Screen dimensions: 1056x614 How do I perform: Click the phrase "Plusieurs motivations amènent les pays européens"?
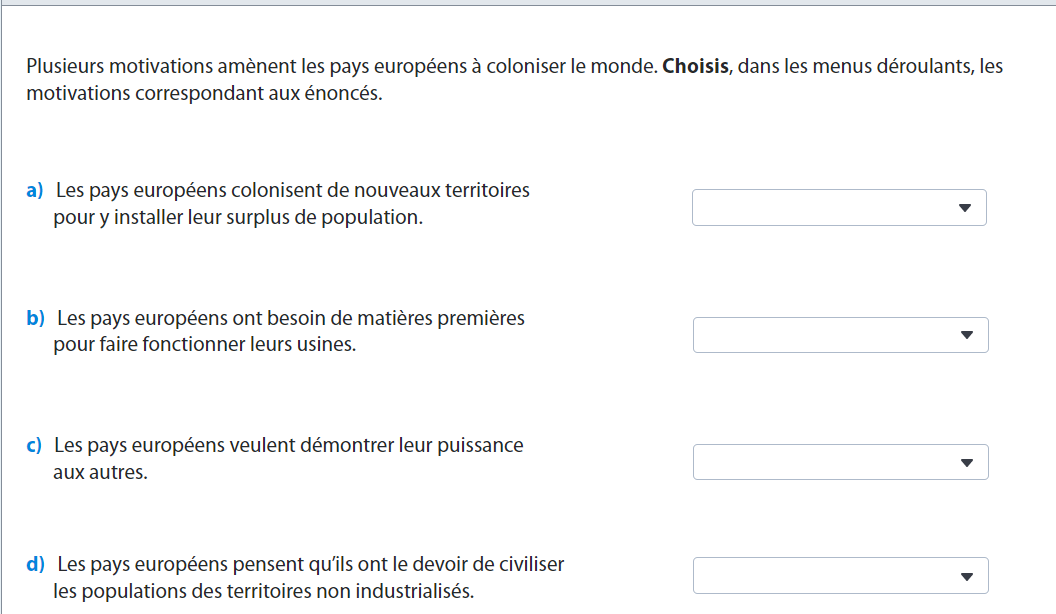point(246,67)
